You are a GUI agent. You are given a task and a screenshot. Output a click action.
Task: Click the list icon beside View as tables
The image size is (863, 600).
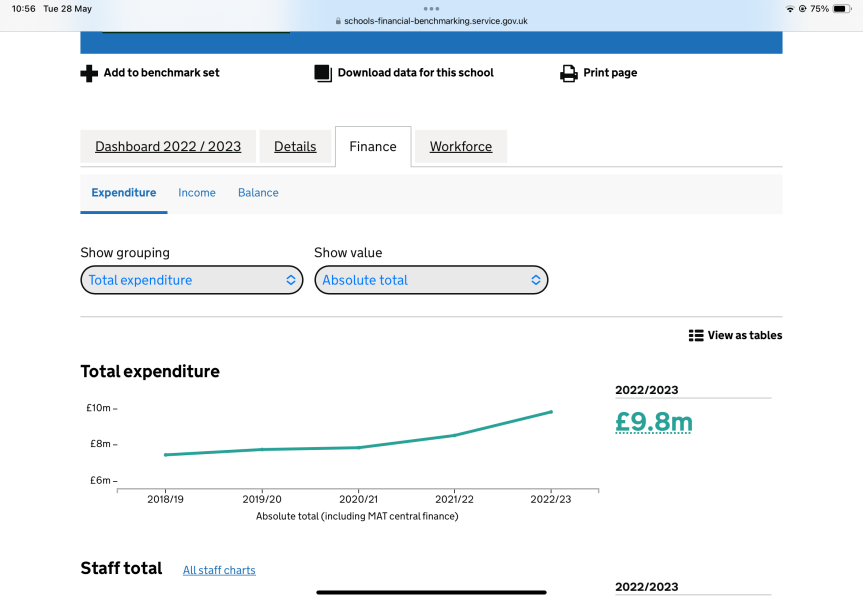pyautogui.click(x=696, y=336)
